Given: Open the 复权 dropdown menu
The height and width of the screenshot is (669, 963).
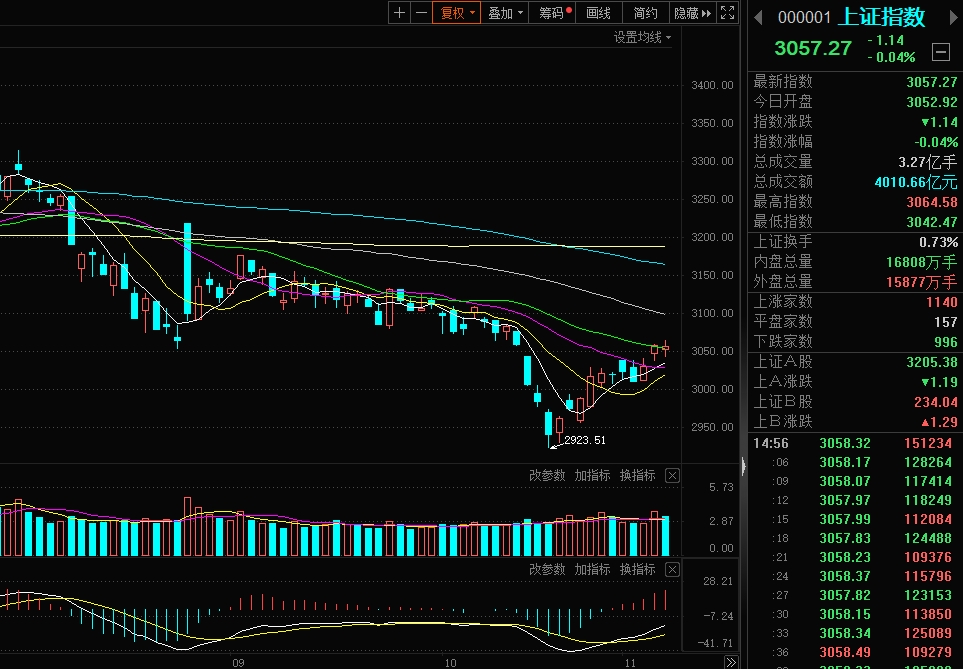Looking at the screenshot, I should [455, 13].
